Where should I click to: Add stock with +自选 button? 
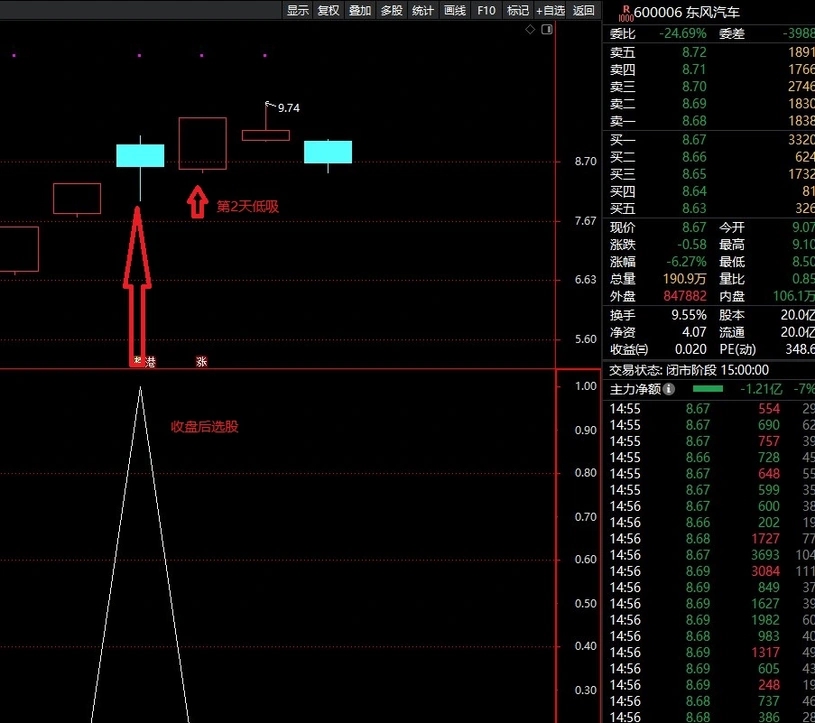click(x=550, y=11)
